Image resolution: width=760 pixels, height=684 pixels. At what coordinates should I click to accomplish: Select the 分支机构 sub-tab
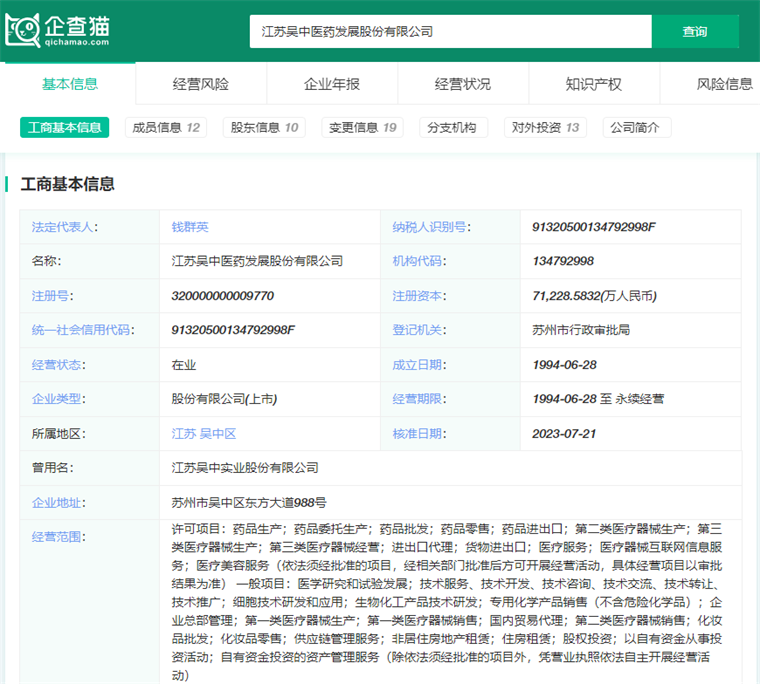pos(453,127)
